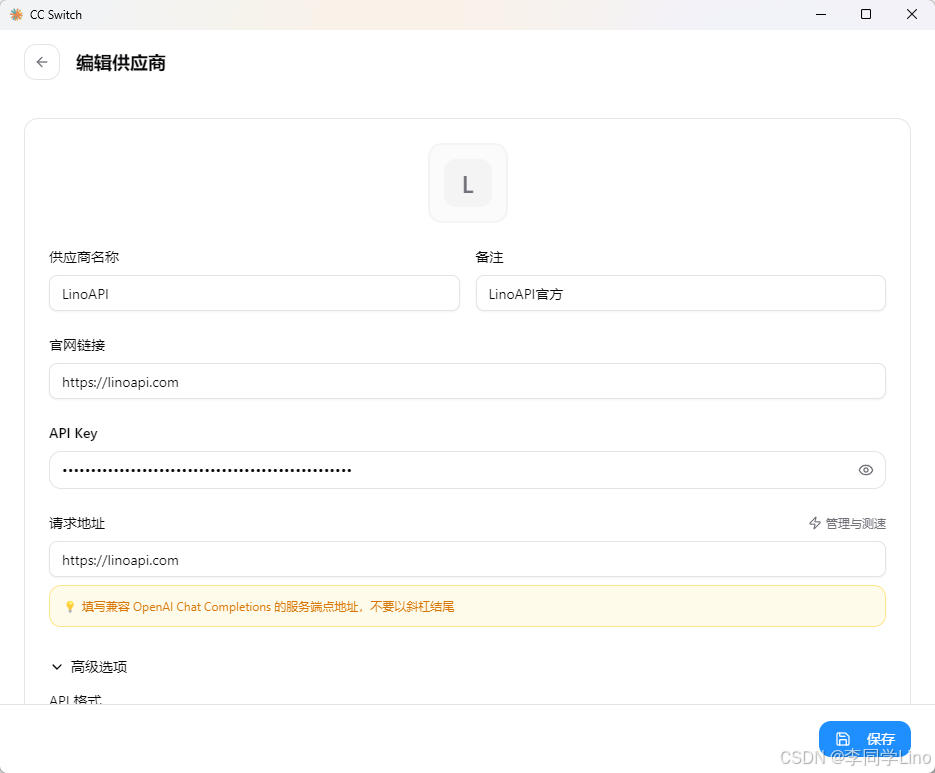Click the 请求地址 label
The height and width of the screenshot is (773, 935).
click(78, 523)
